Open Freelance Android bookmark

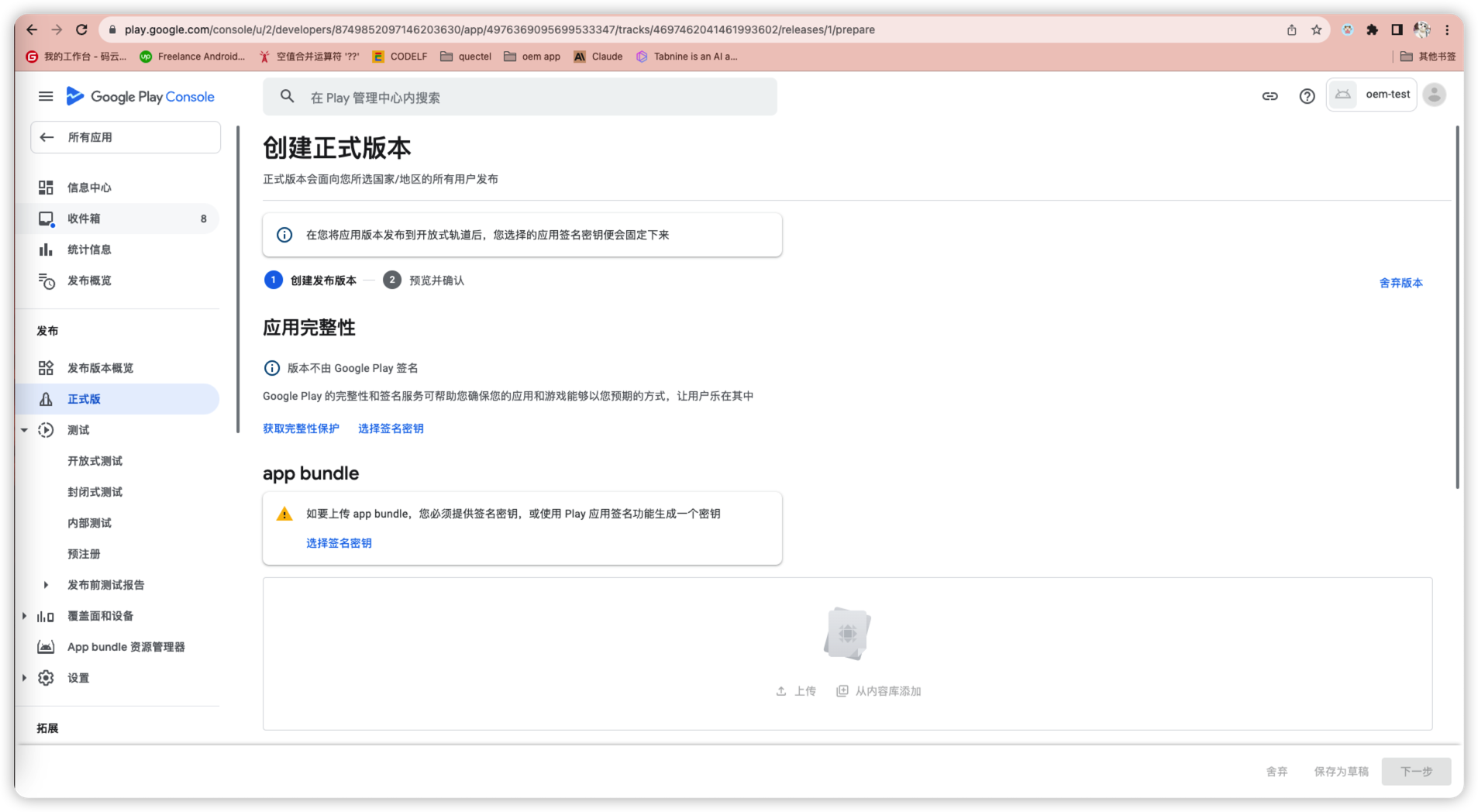pos(192,57)
